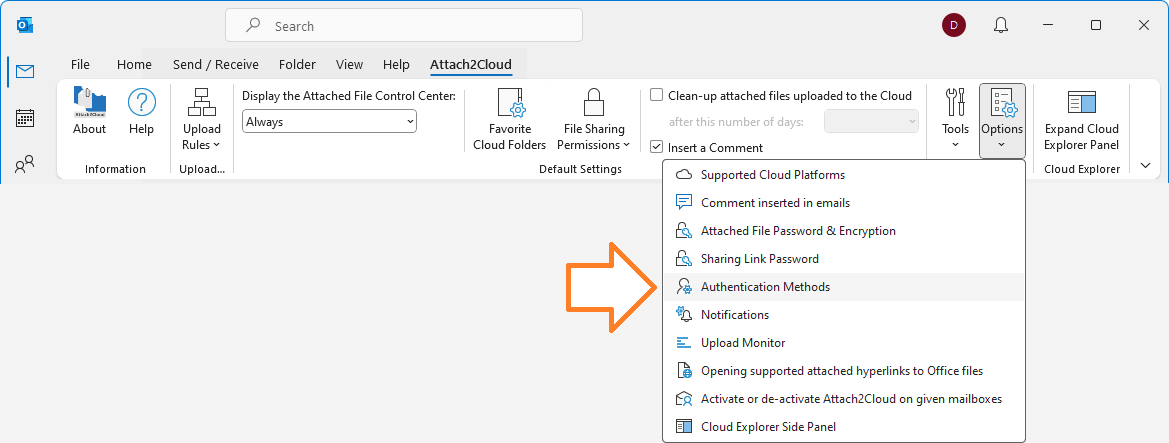The height and width of the screenshot is (443, 1169).
Task: Switch to the Help ribbon tab
Action: pos(397,65)
